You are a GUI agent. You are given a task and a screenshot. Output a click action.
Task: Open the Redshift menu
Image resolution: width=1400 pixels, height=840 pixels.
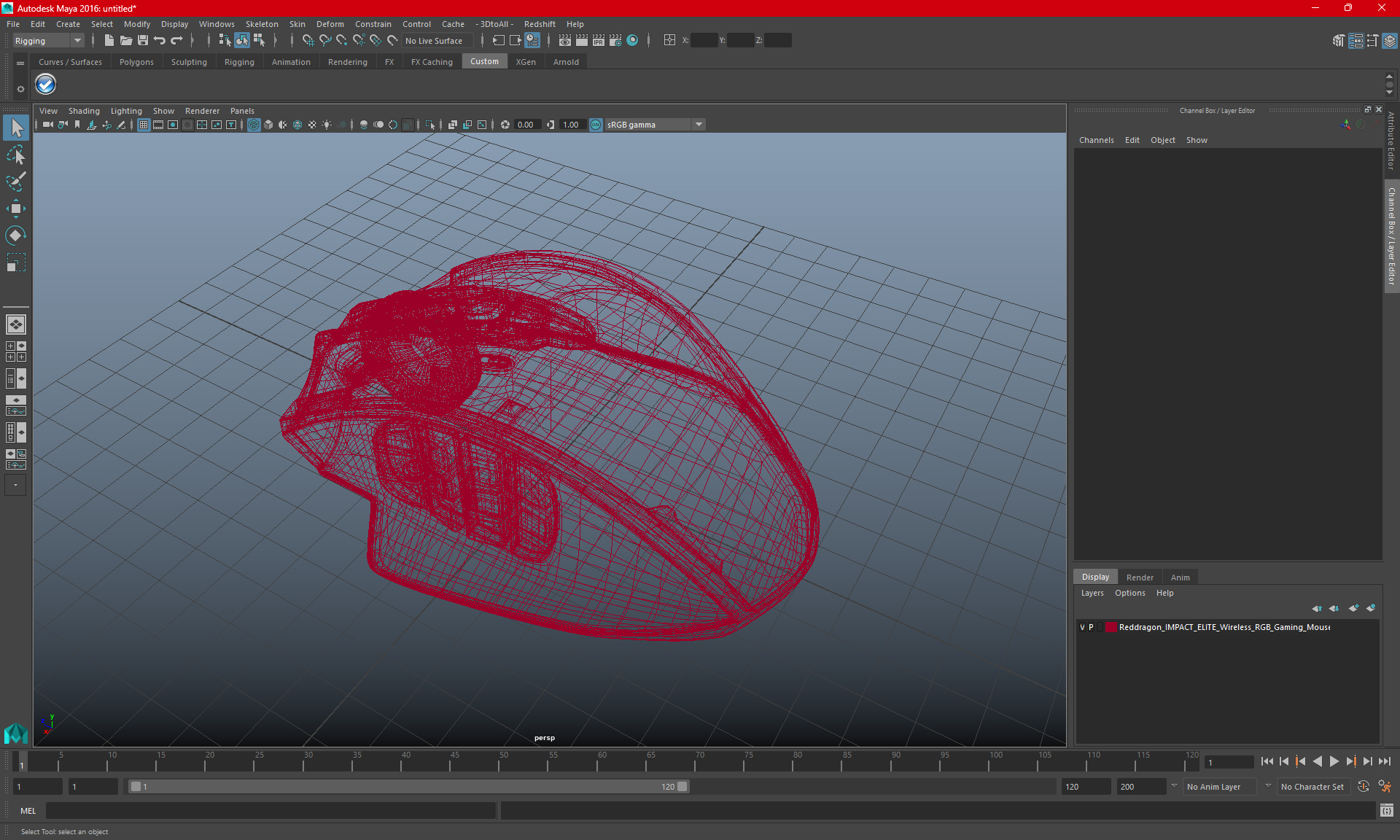coord(540,24)
